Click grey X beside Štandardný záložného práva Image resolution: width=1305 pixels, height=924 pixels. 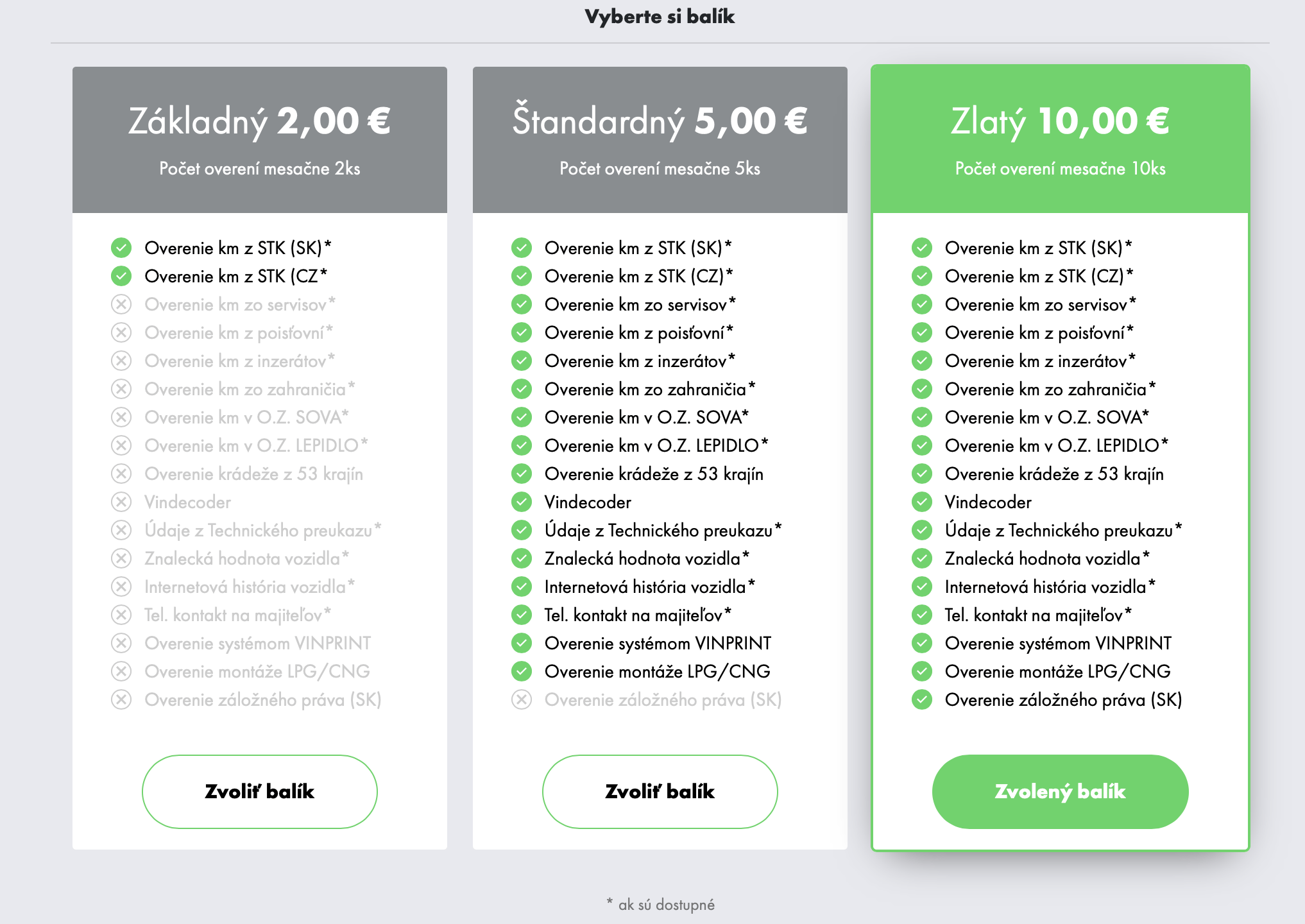tap(522, 699)
